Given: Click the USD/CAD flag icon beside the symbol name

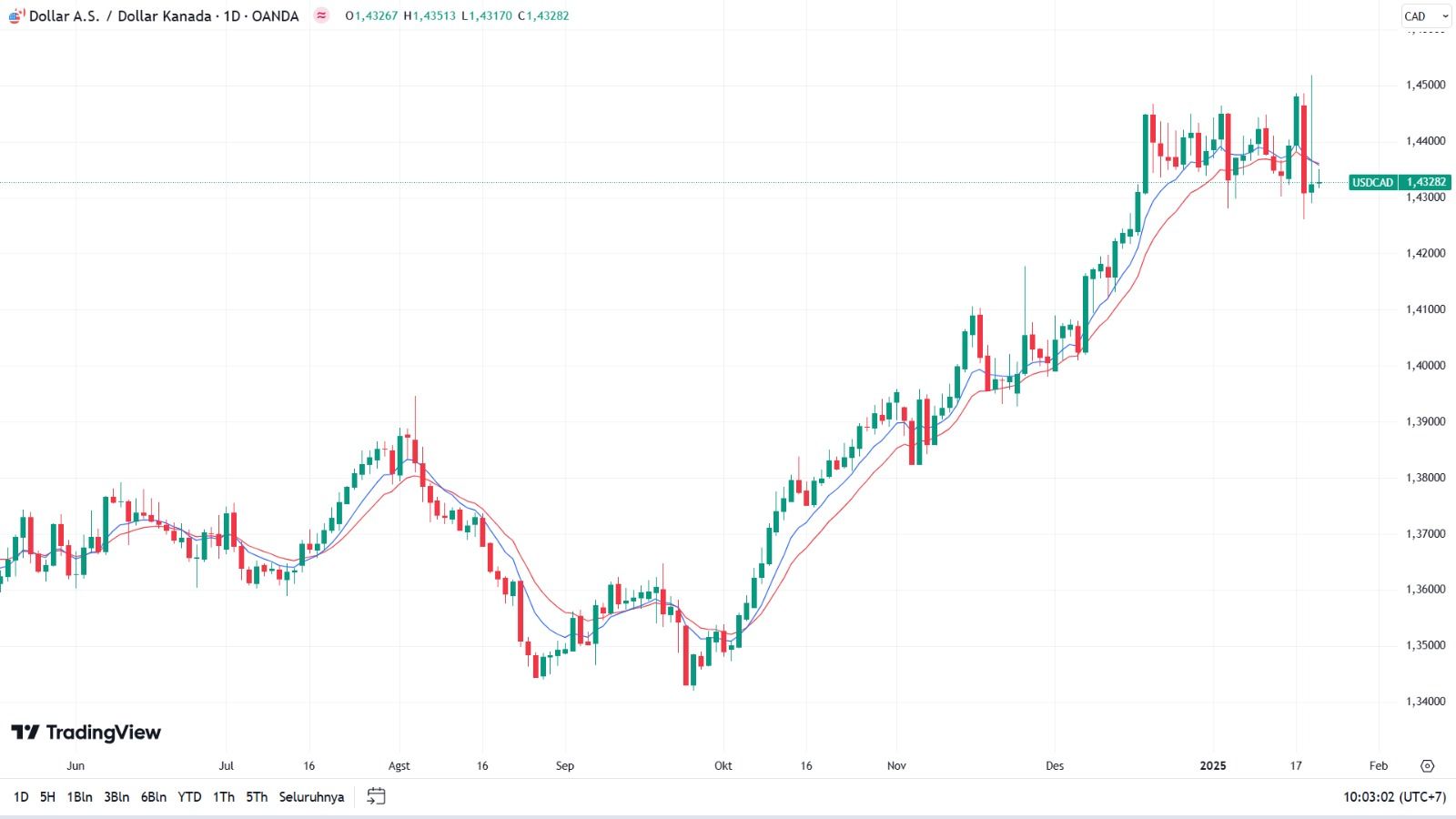Looking at the screenshot, I should coord(16,15).
